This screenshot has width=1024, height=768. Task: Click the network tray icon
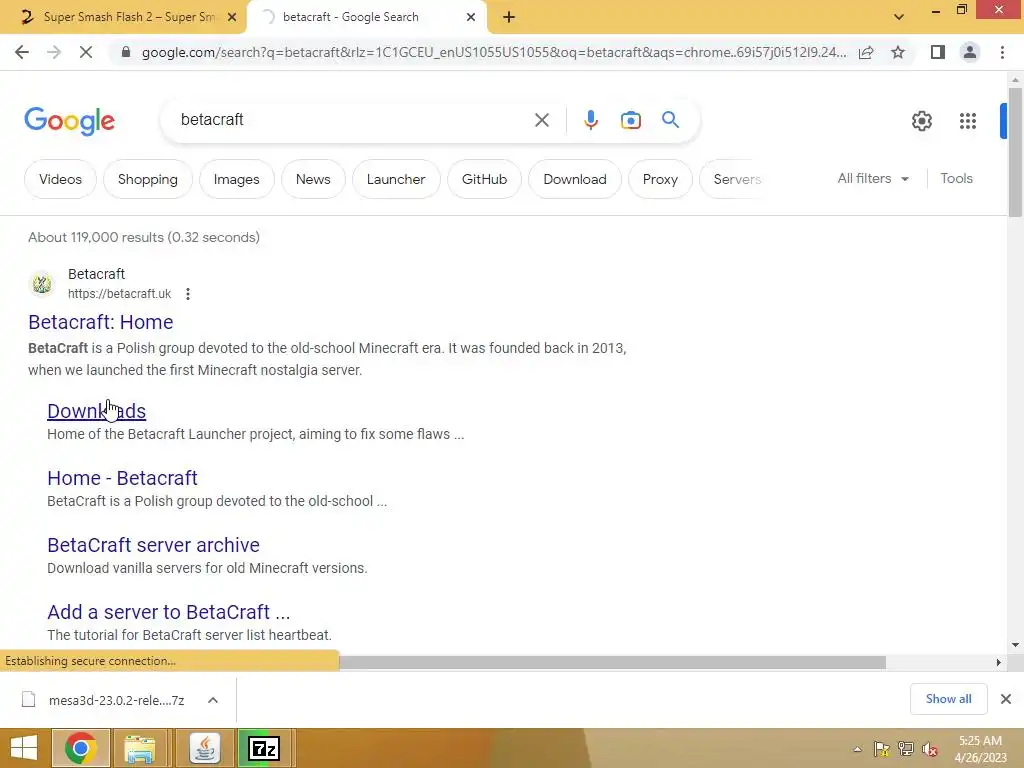pyautogui.click(x=906, y=749)
